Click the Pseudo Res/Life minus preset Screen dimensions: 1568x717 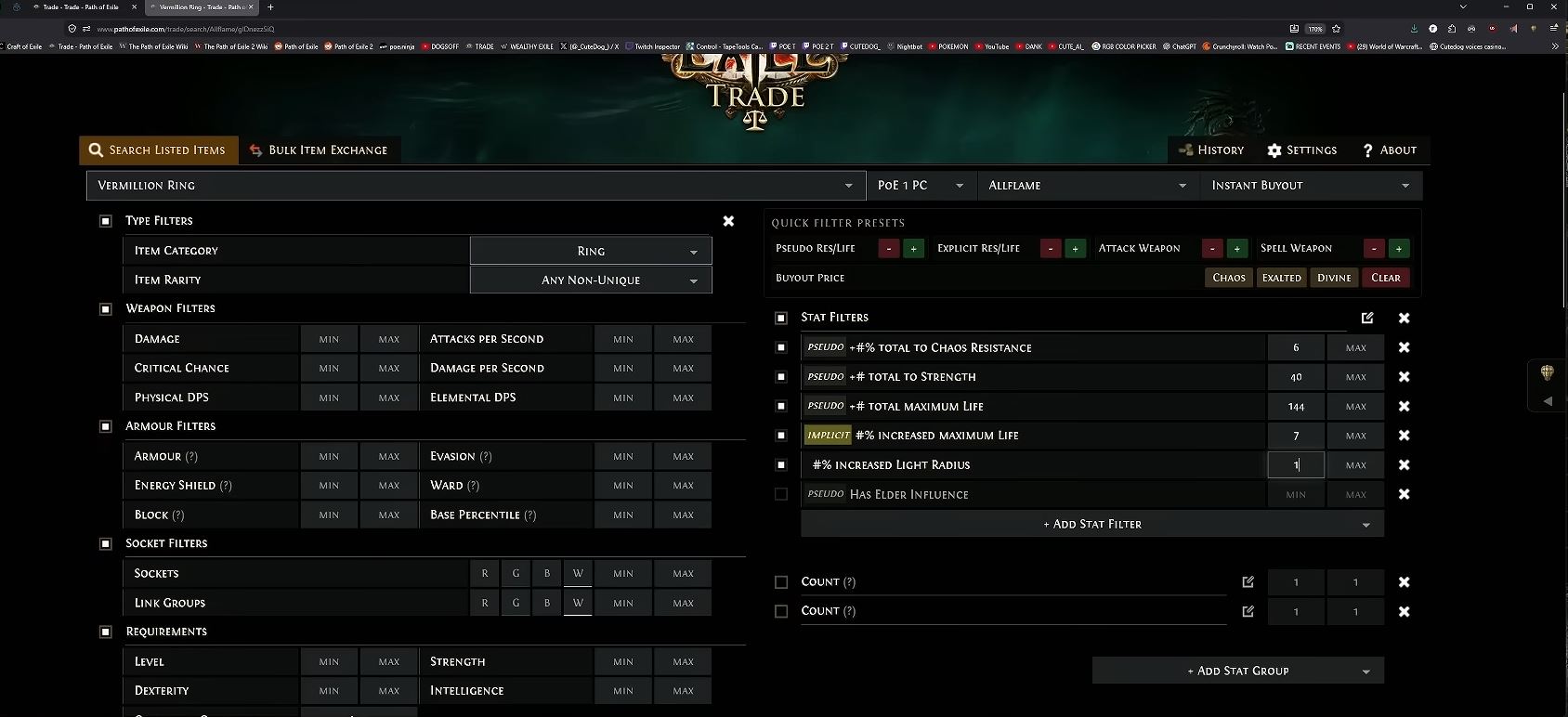click(x=889, y=249)
